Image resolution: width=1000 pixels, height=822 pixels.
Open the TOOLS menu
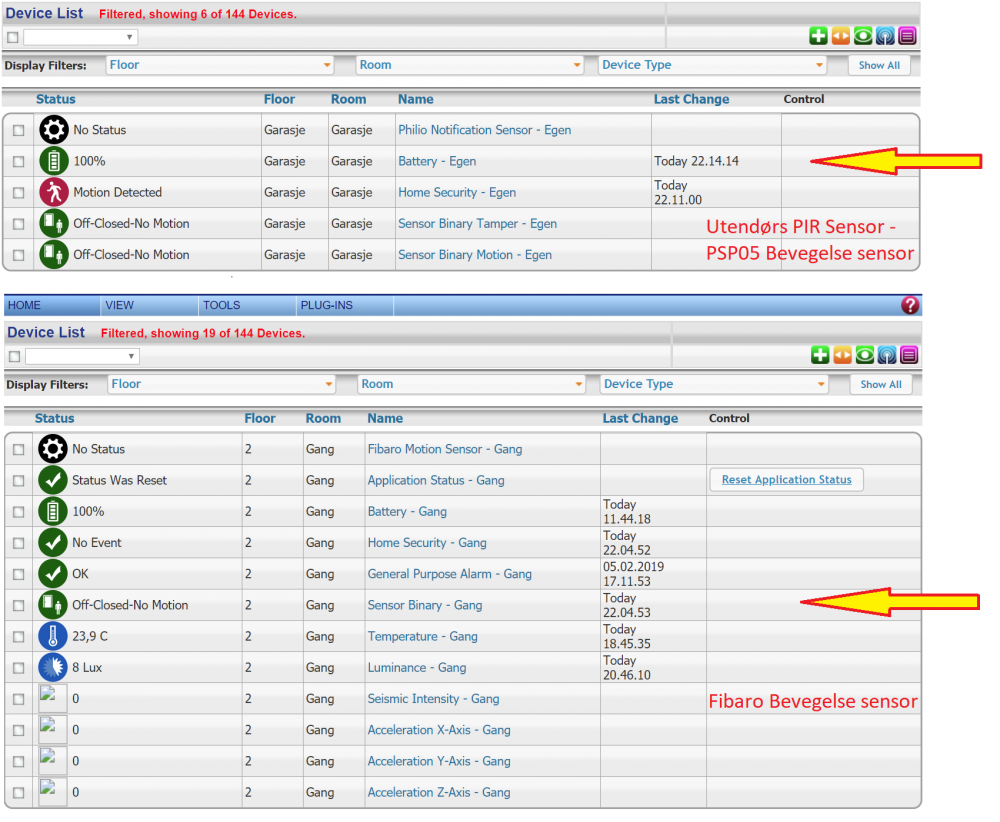pyautogui.click(x=221, y=305)
